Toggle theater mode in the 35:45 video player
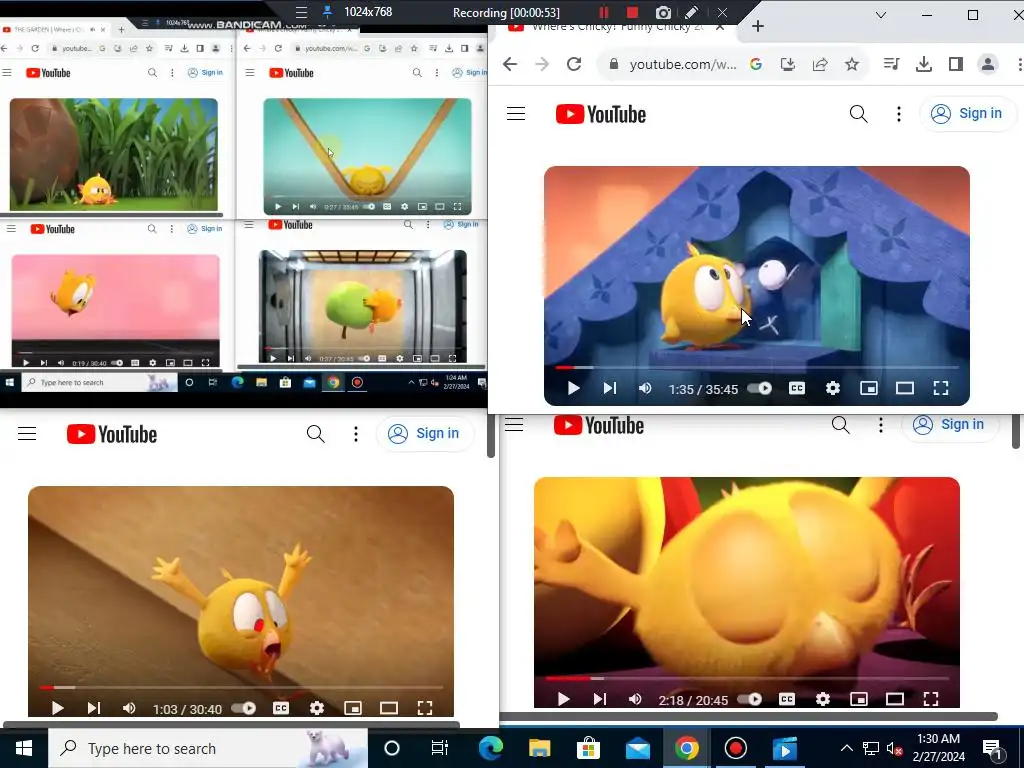The image size is (1024, 768). coord(904,389)
